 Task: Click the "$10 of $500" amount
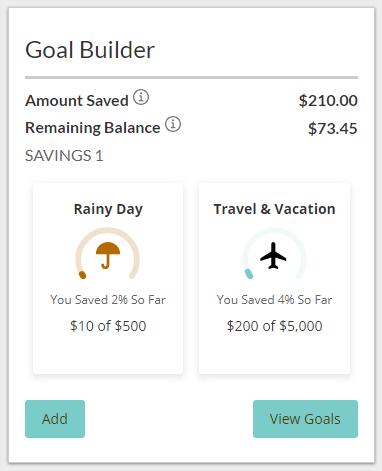(108, 326)
